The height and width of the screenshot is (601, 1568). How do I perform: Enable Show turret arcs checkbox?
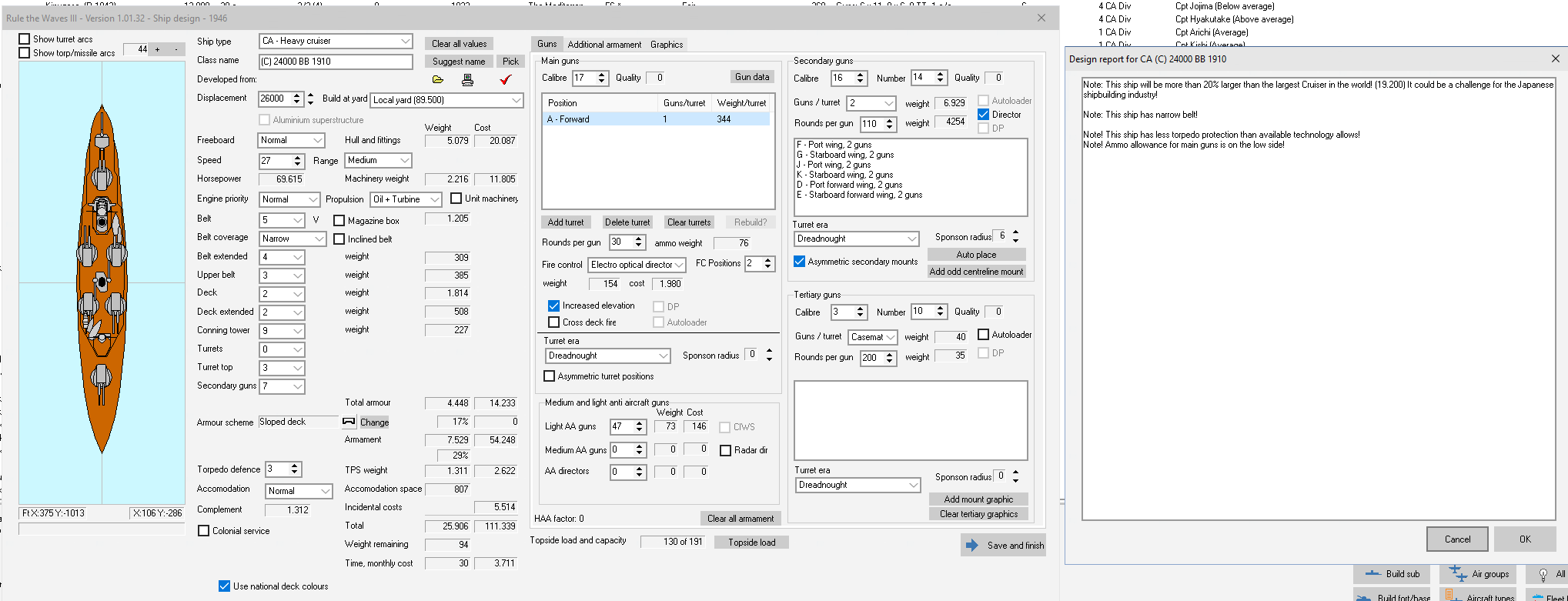[25, 39]
